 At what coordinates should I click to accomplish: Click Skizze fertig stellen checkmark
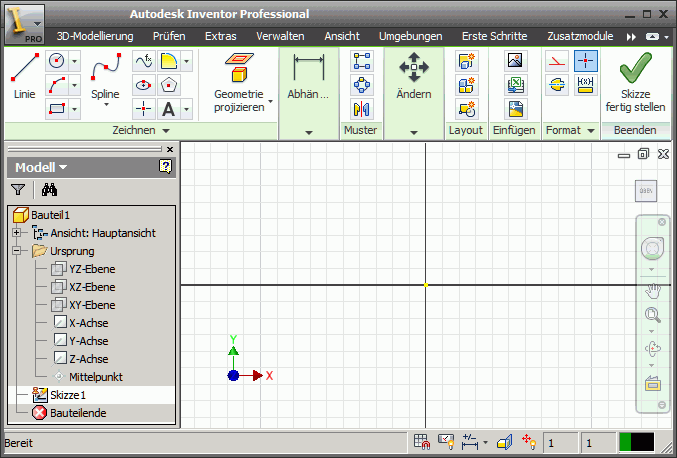(x=635, y=80)
